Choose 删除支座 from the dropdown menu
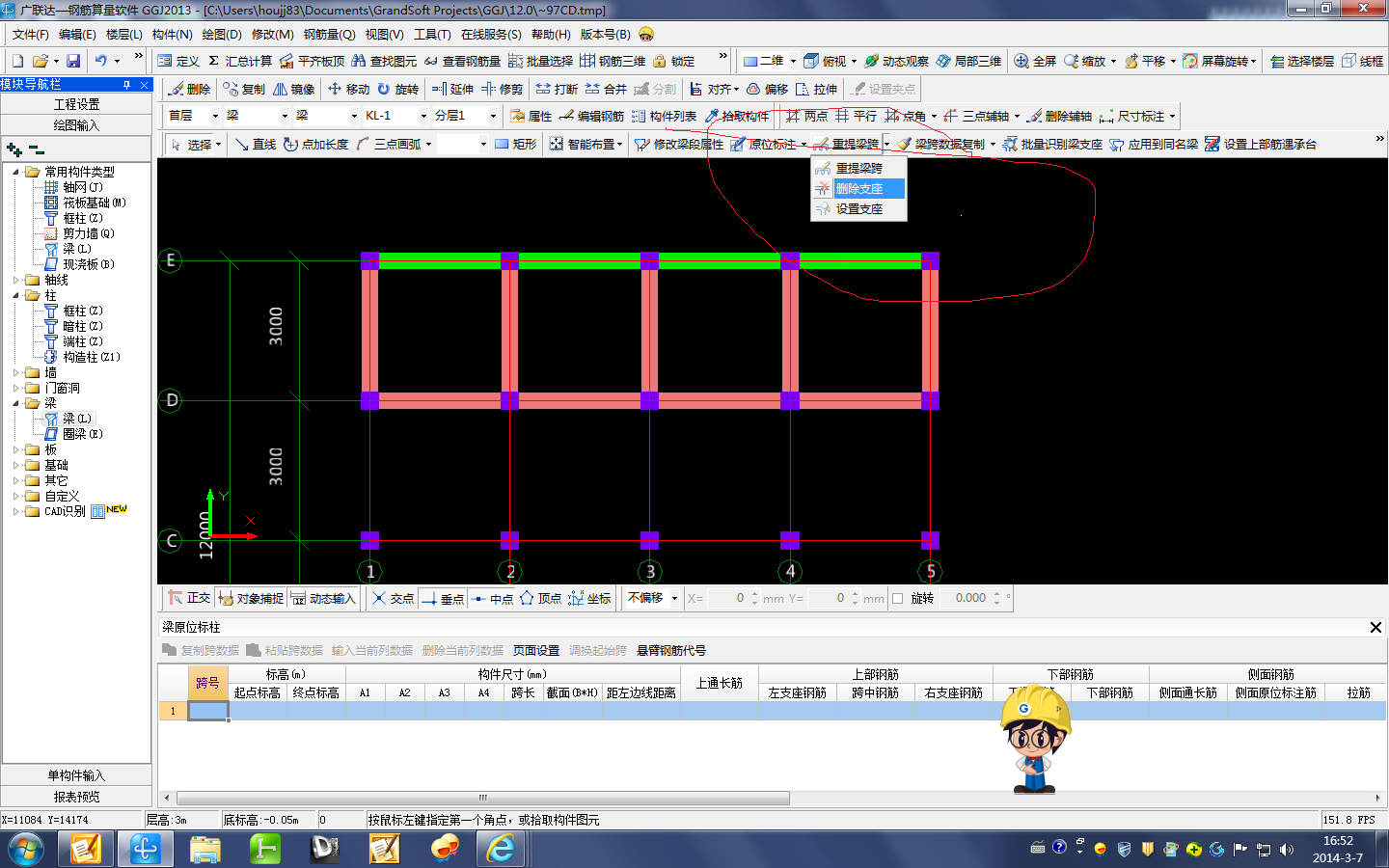The height and width of the screenshot is (868, 1389). point(858,189)
